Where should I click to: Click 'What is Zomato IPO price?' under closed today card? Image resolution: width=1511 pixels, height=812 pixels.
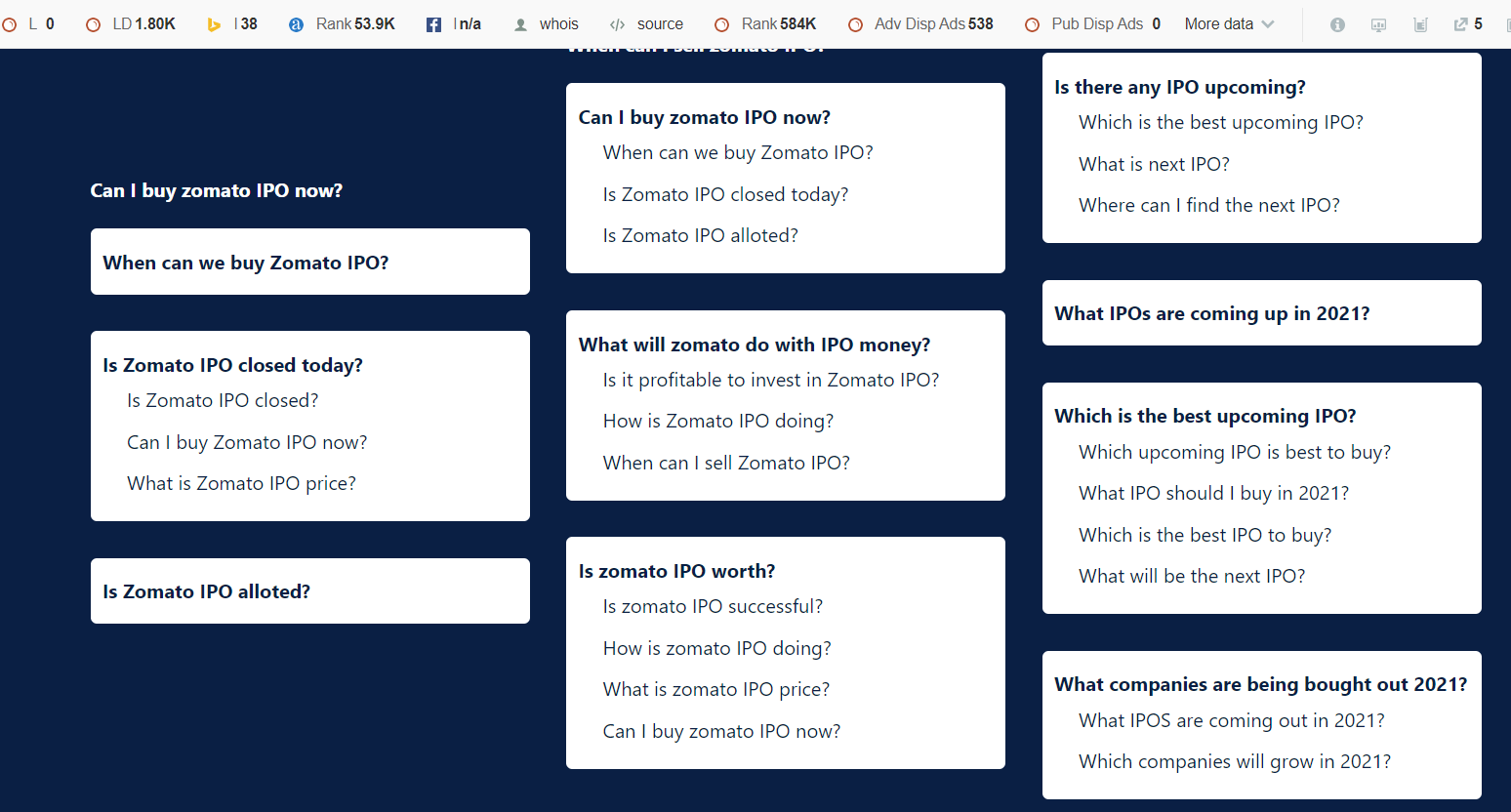click(x=241, y=483)
